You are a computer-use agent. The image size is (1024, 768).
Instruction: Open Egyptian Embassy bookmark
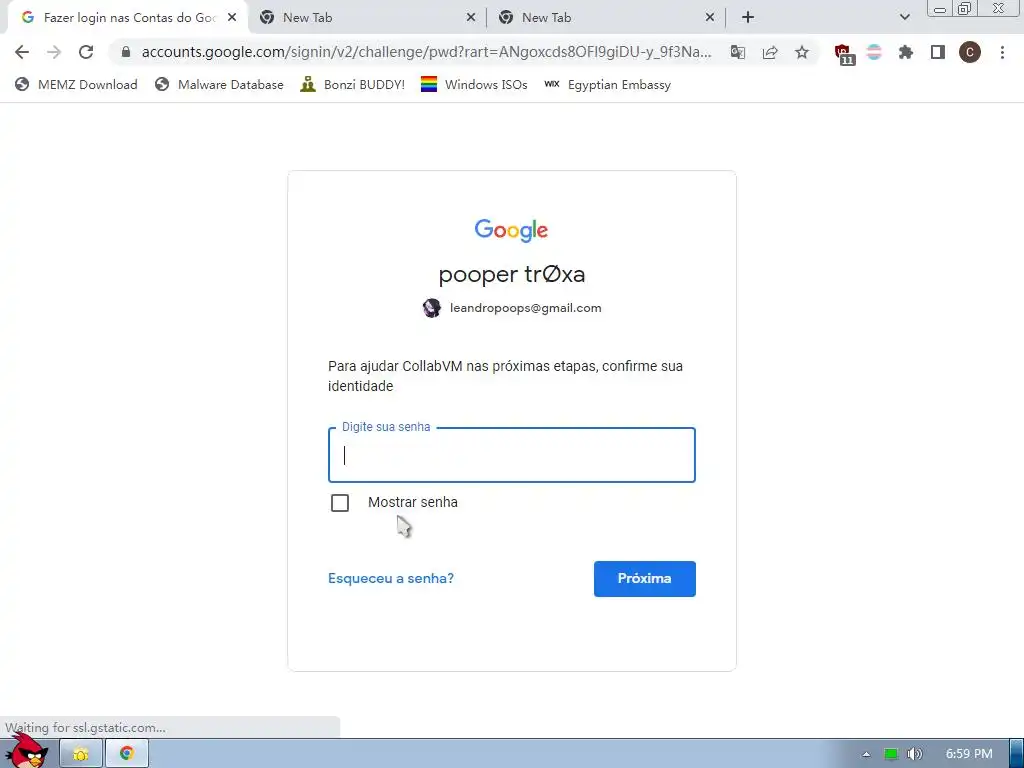click(607, 85)
